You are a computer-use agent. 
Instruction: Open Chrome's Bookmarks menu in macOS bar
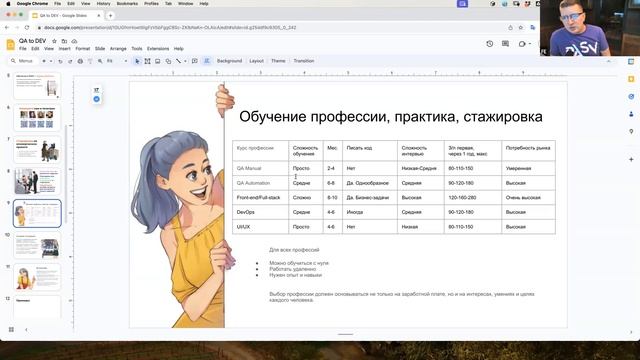[x=127, y=4]
